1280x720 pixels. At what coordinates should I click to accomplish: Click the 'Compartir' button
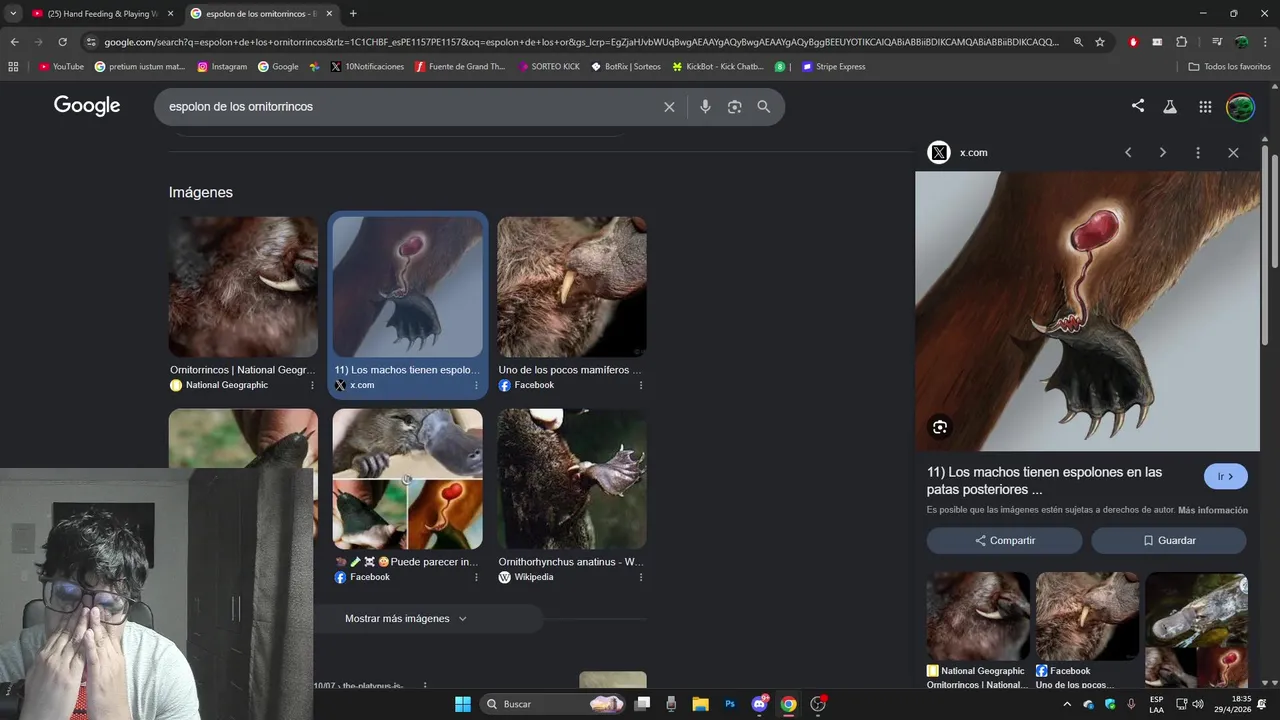coord(1004,541)
